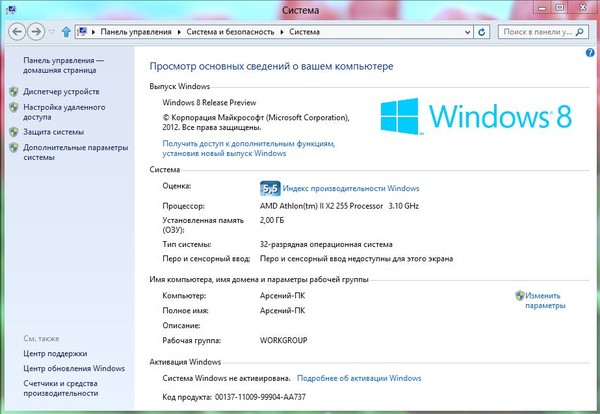Open 'Счетчики и средства производительности' link
Image resolution: width=600 pixels, height=414 pixels.
60,388
